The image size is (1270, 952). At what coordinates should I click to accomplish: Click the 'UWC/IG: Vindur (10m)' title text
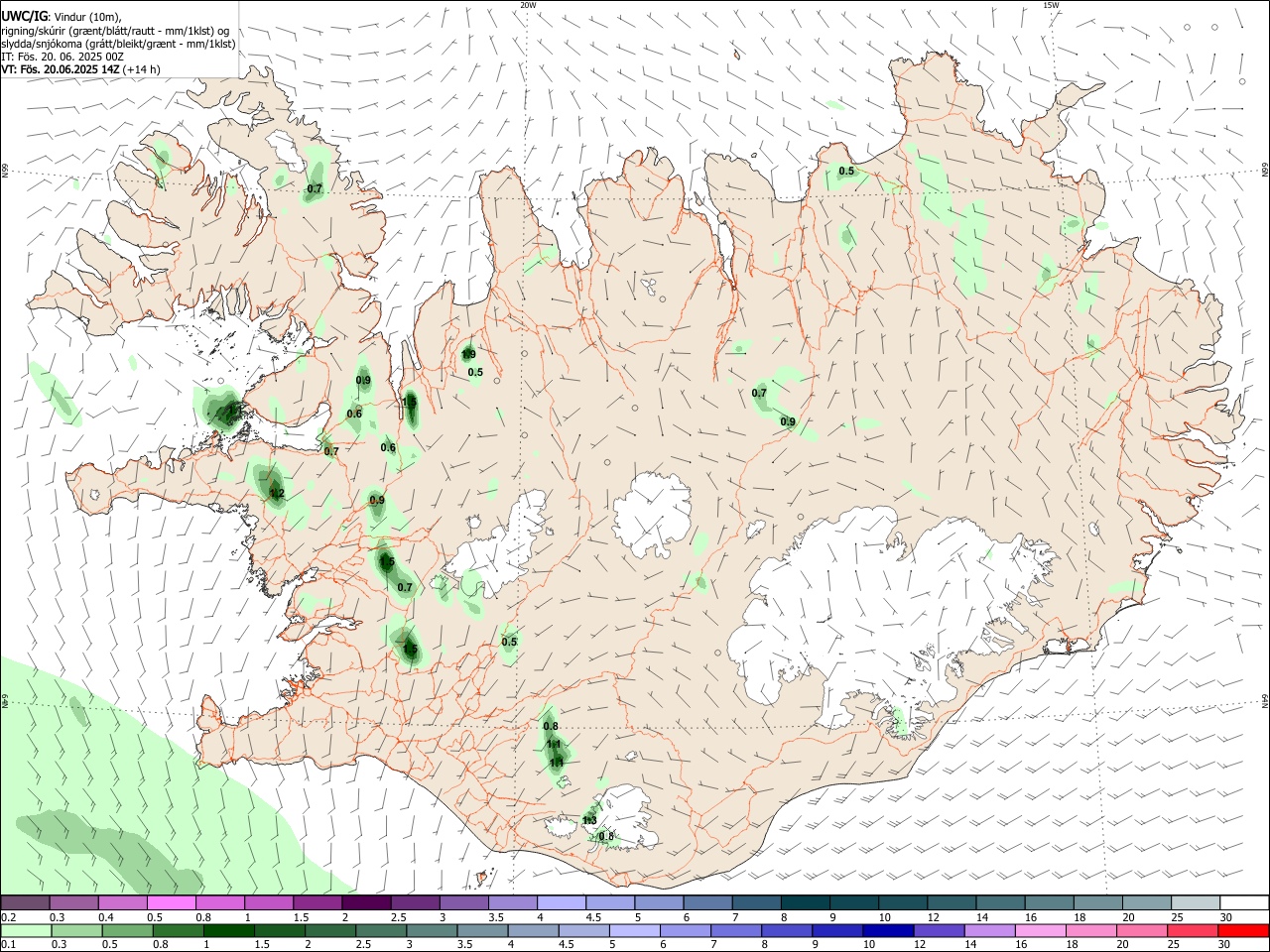point(62,17)
